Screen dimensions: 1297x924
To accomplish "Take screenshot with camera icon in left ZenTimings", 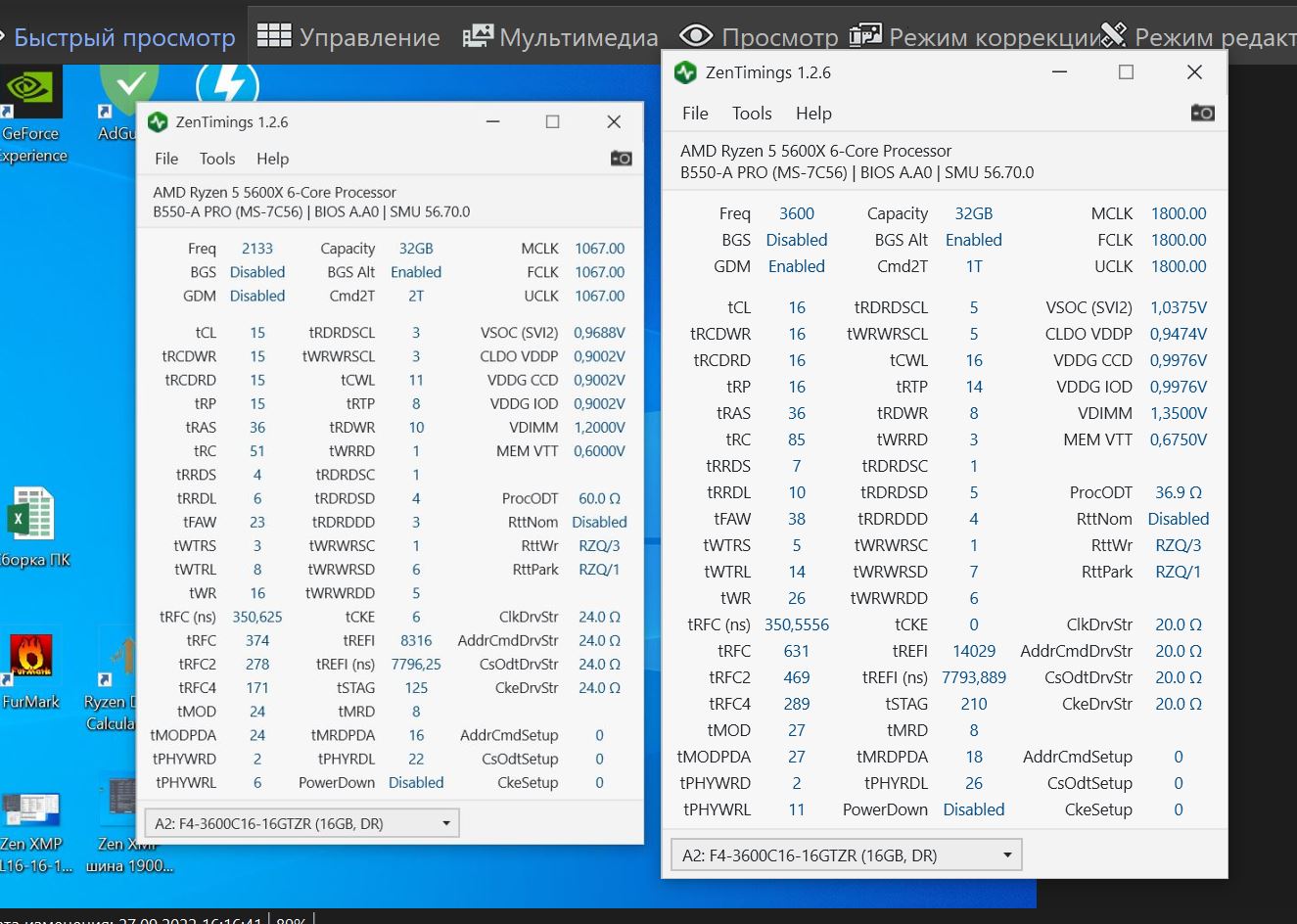I will pyautogui.click(x=621, y=159).
